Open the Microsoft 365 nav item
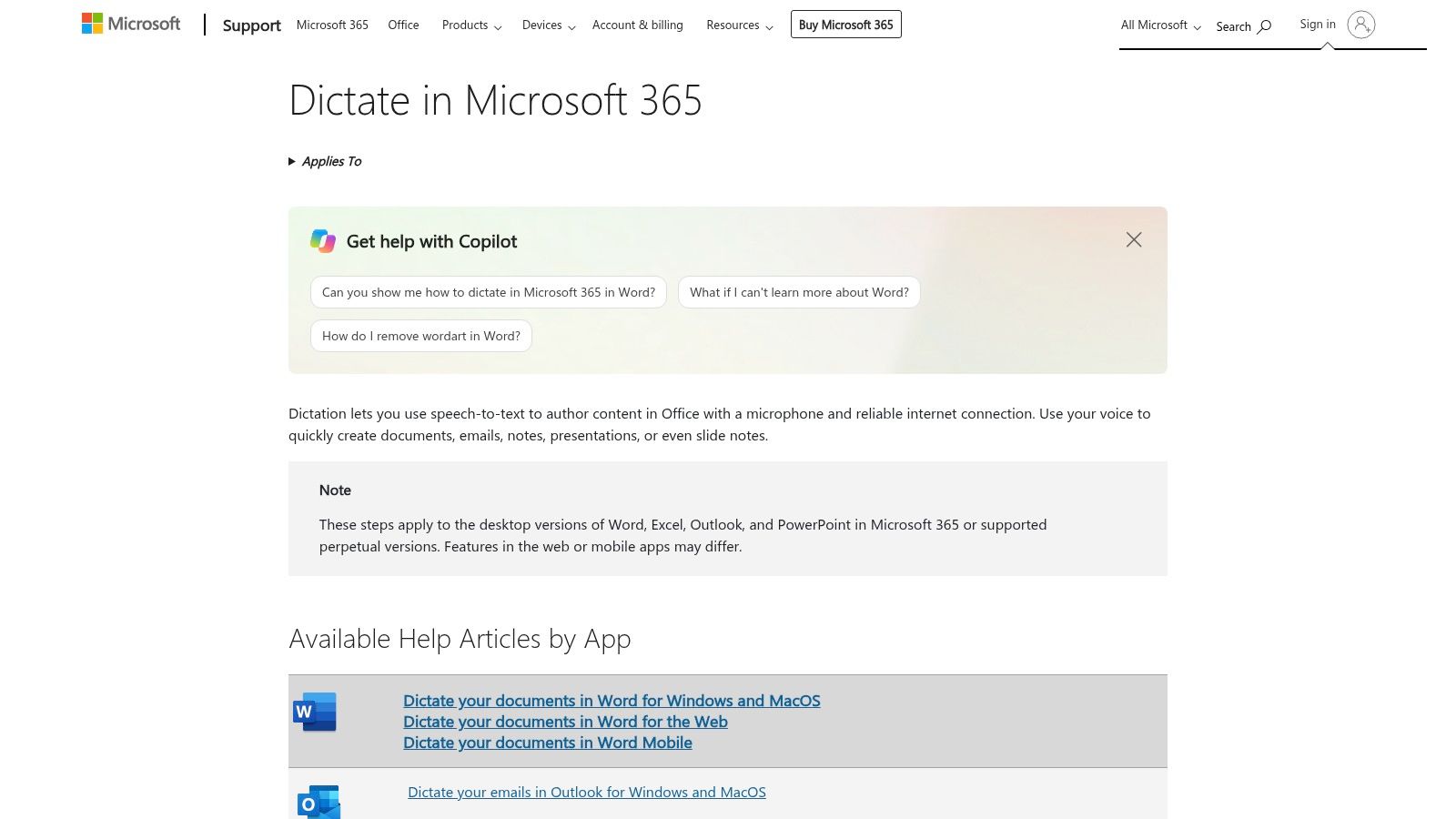This screenshot has height=819, width=1456. (x=332, y=25)
